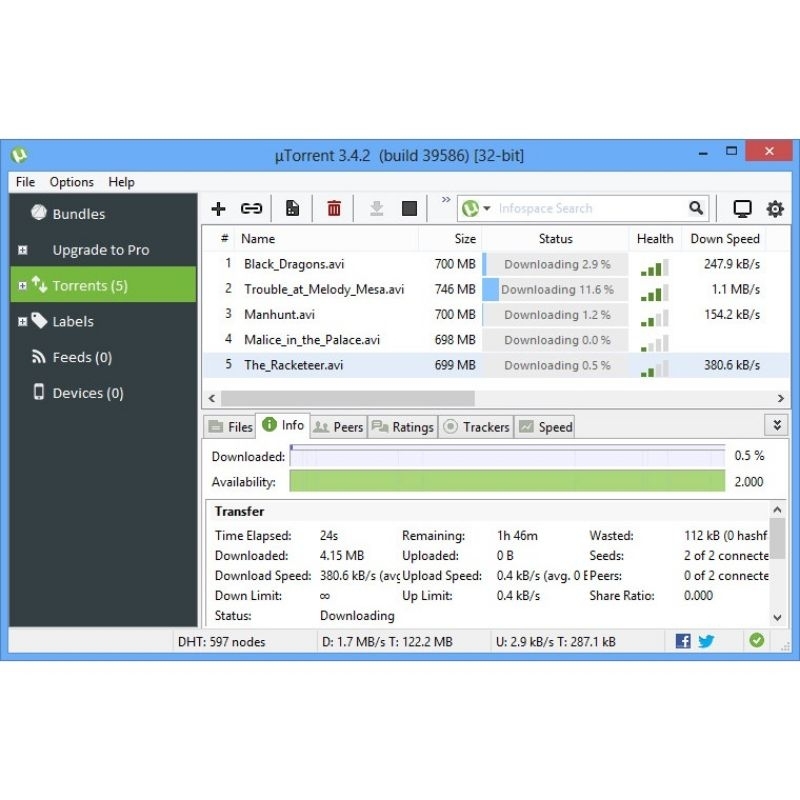
Task: Click the Facebook icon in status bar
Action: coord(683,641)
